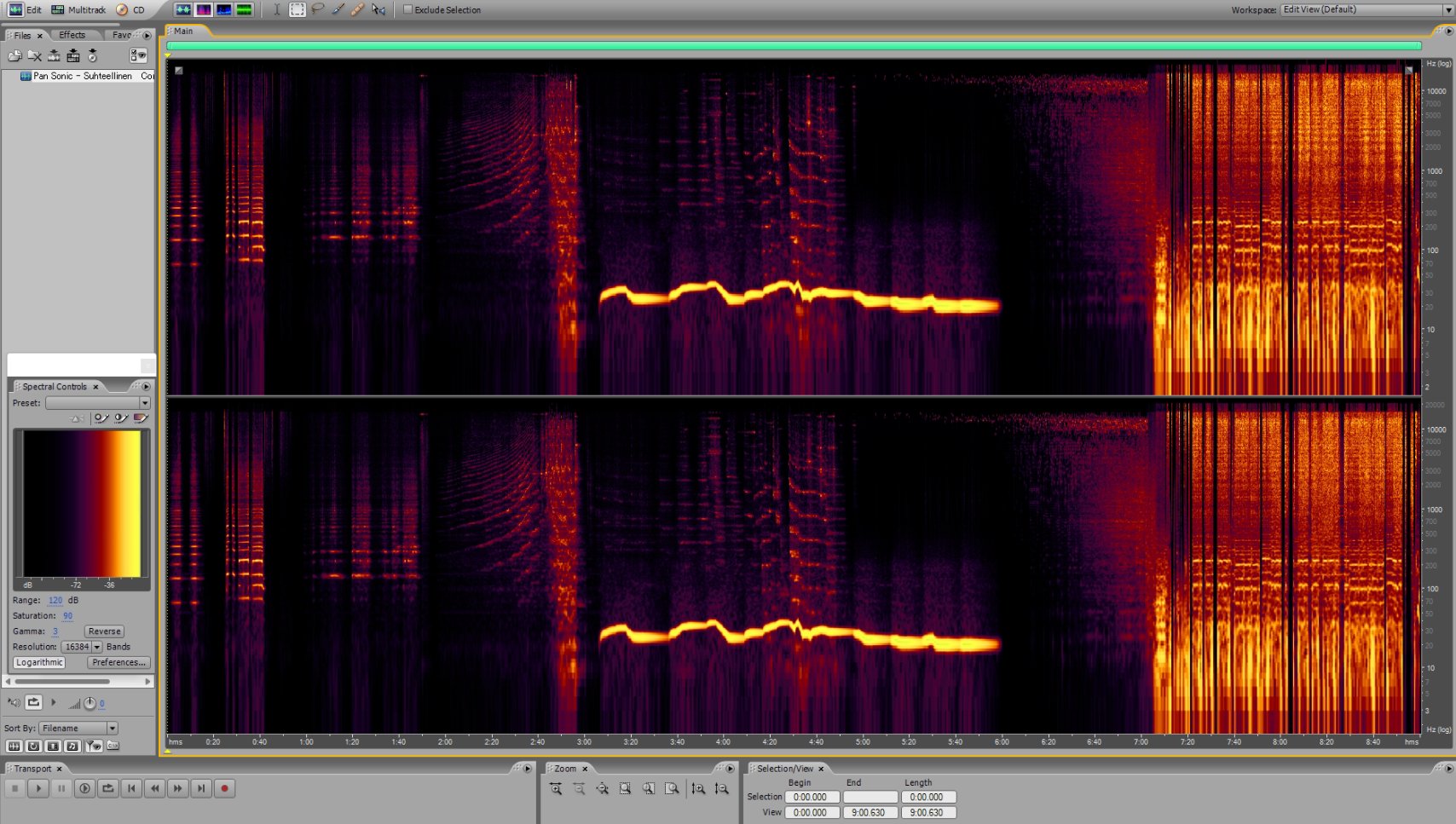The image size is (1456, 824).
Task: Click Zoom In Horizontally icon
Action: coord(556,788)
